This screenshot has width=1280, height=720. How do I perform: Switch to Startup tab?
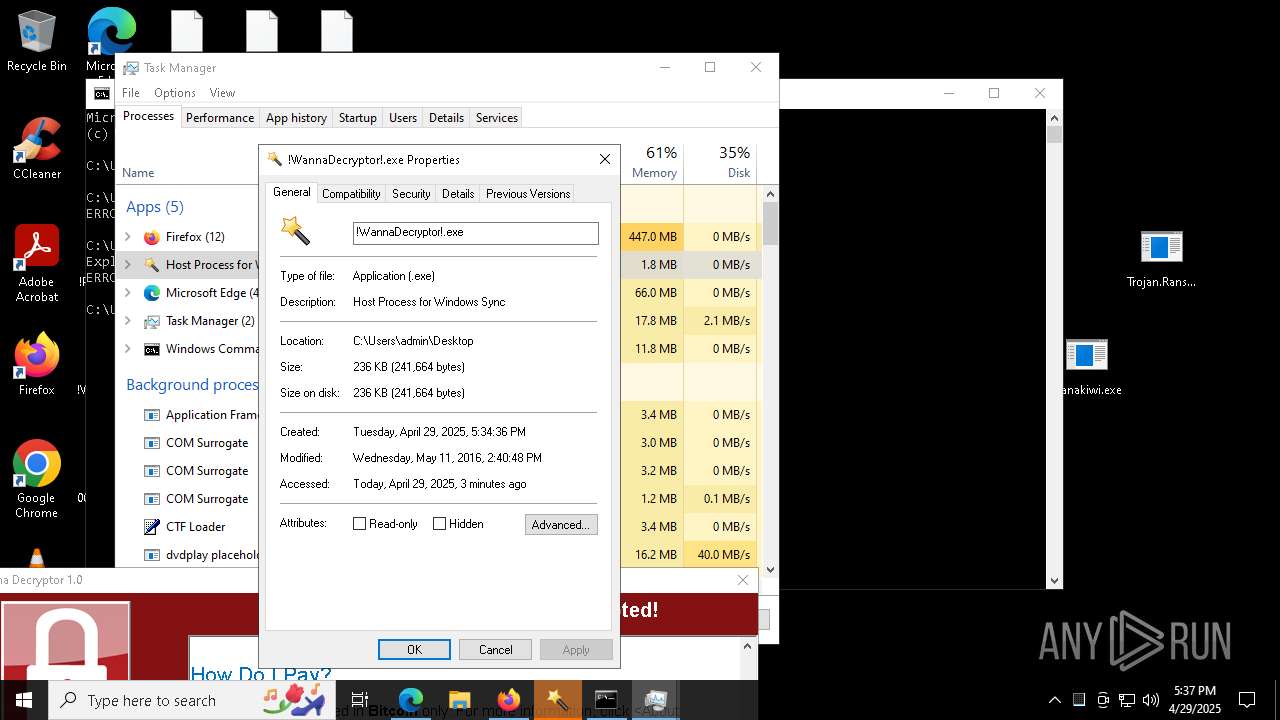357,118
